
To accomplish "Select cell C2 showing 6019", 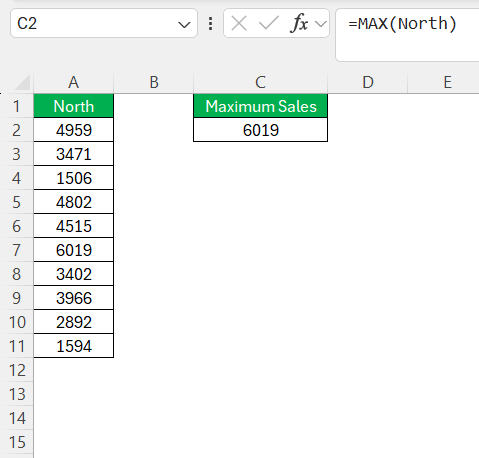I will coord(260,130).
